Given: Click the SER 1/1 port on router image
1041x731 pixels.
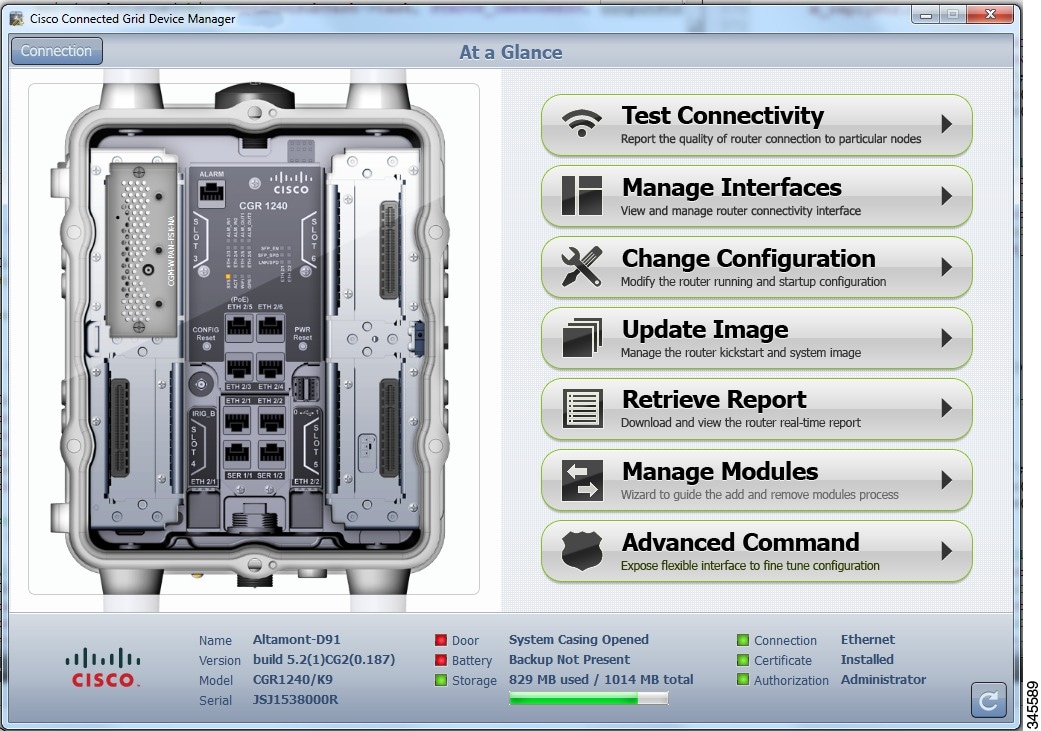Looking at the screenshot, I should pyautogui.click(x=238, y=454).
